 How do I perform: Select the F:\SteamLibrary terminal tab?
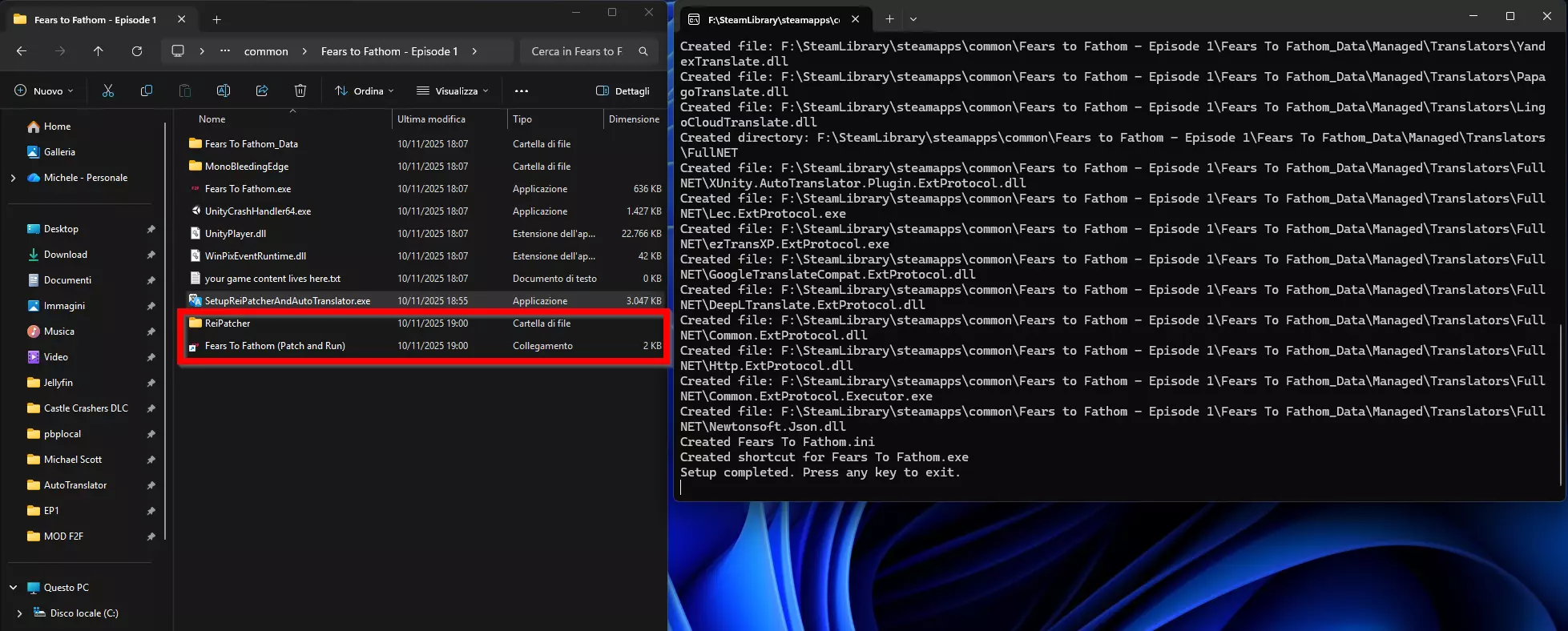773,19
